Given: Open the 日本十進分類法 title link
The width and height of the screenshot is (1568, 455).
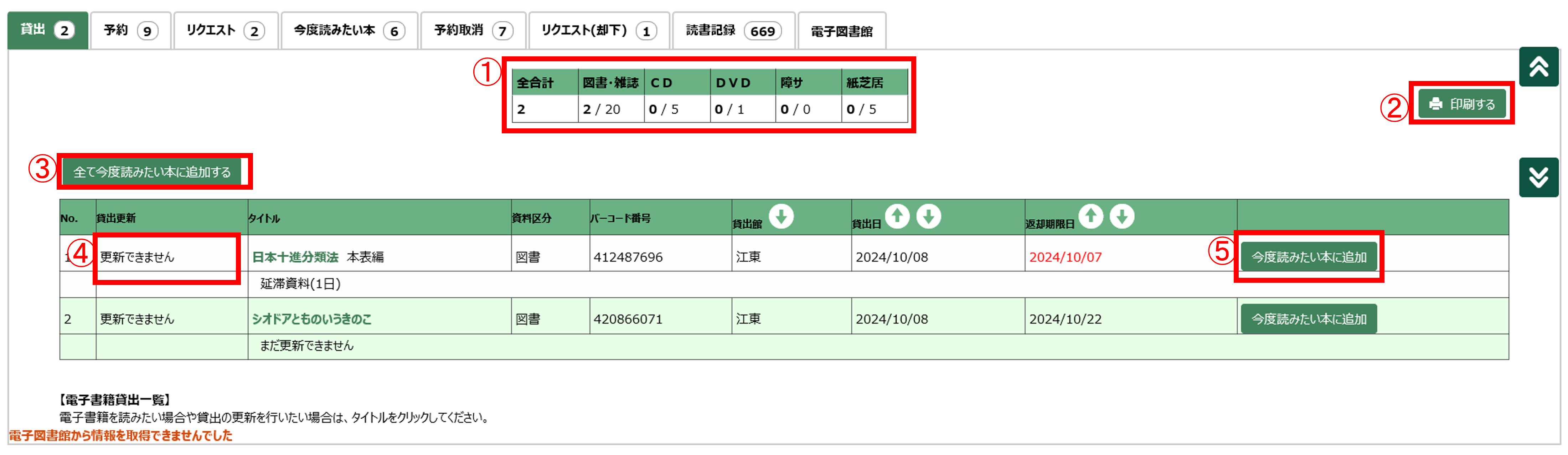Looking at the screenshot, I should pyautogui.click(x=296, y=256).
